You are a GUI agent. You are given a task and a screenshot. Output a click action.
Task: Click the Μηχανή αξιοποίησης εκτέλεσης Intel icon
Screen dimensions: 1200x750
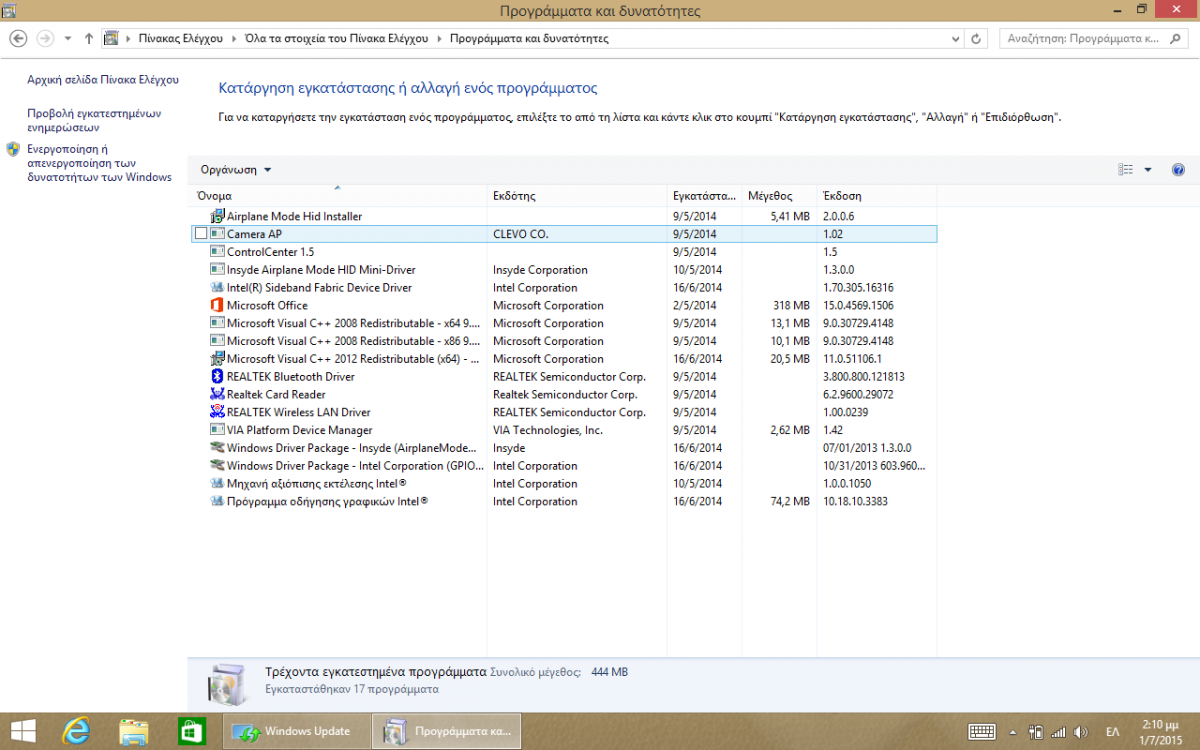pyautogui.click(x=218, y=483)
